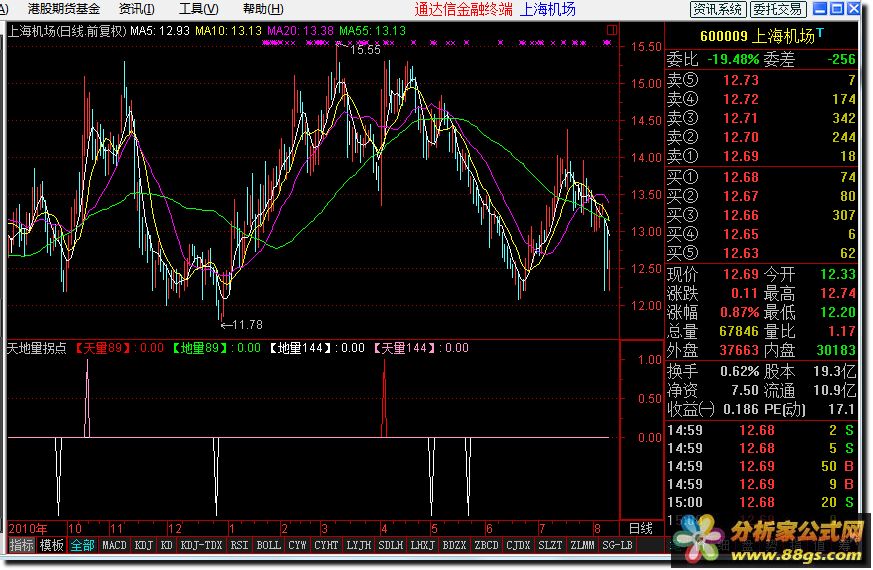This screenshot has width=873, height=570.
Task: Switch to RSI indicator
Action: click(x=239, y=545)
